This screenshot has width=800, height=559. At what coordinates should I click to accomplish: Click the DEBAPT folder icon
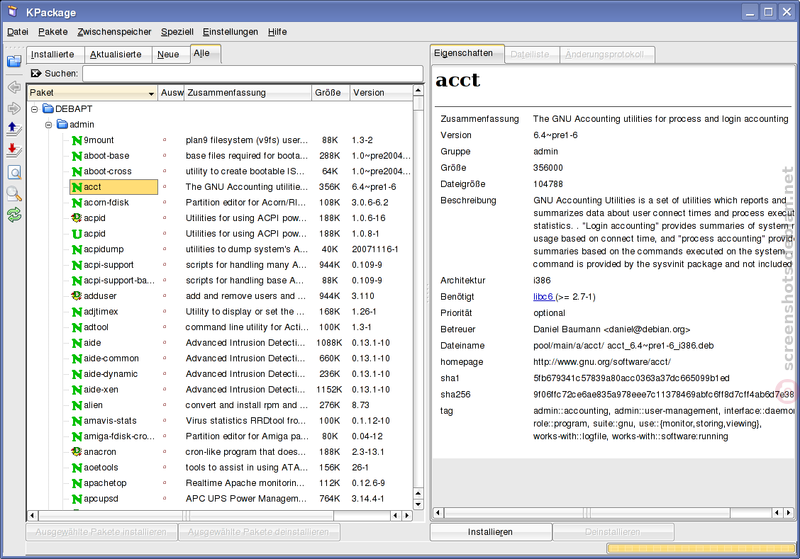(48, 109)
